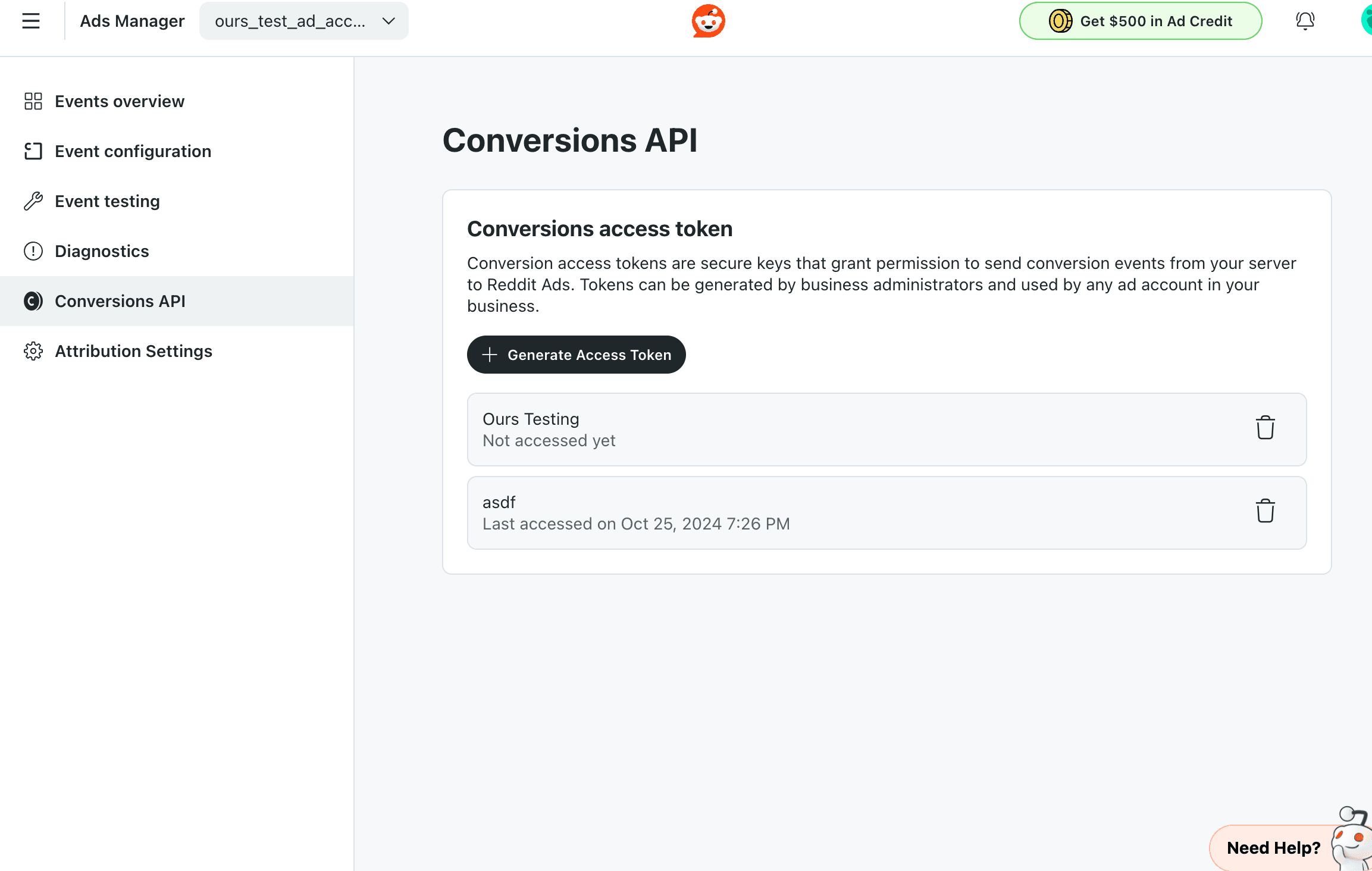Click the Attribution Settings gear icon
The height and width of the screenshot is (871, 1372).
tap(33, 351)
